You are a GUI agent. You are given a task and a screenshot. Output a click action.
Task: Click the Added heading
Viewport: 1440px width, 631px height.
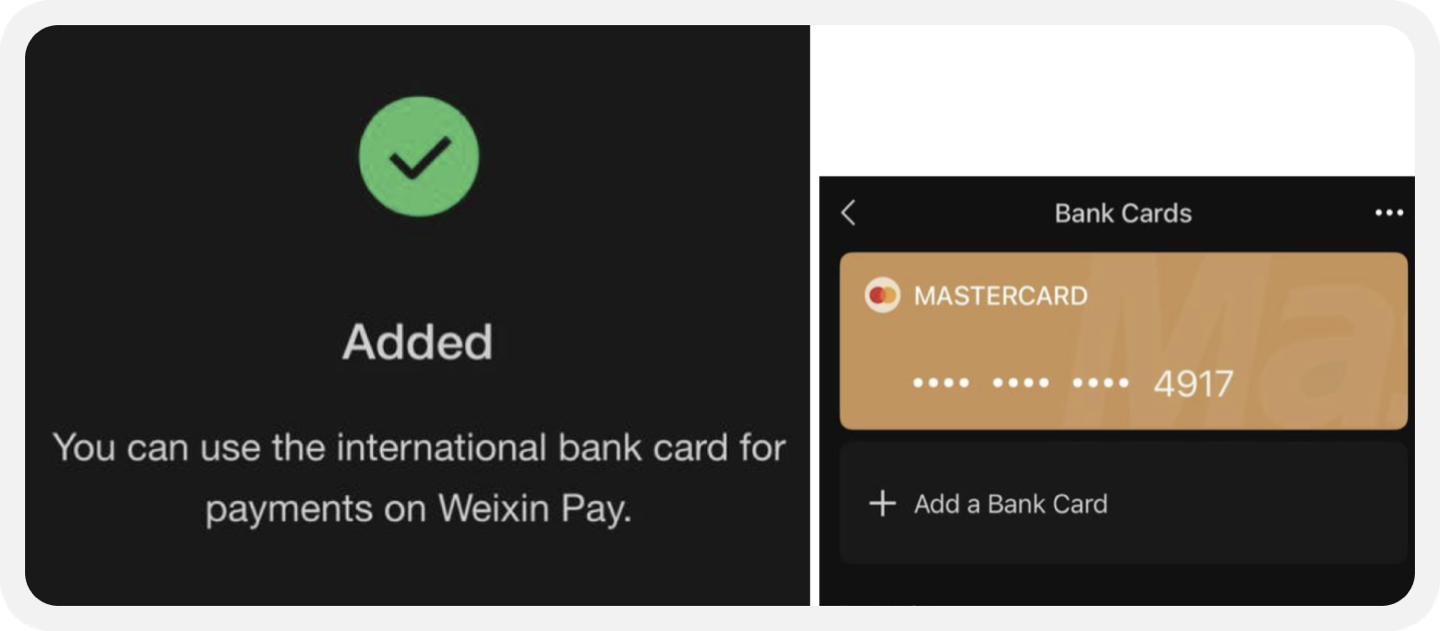[418, 342]
